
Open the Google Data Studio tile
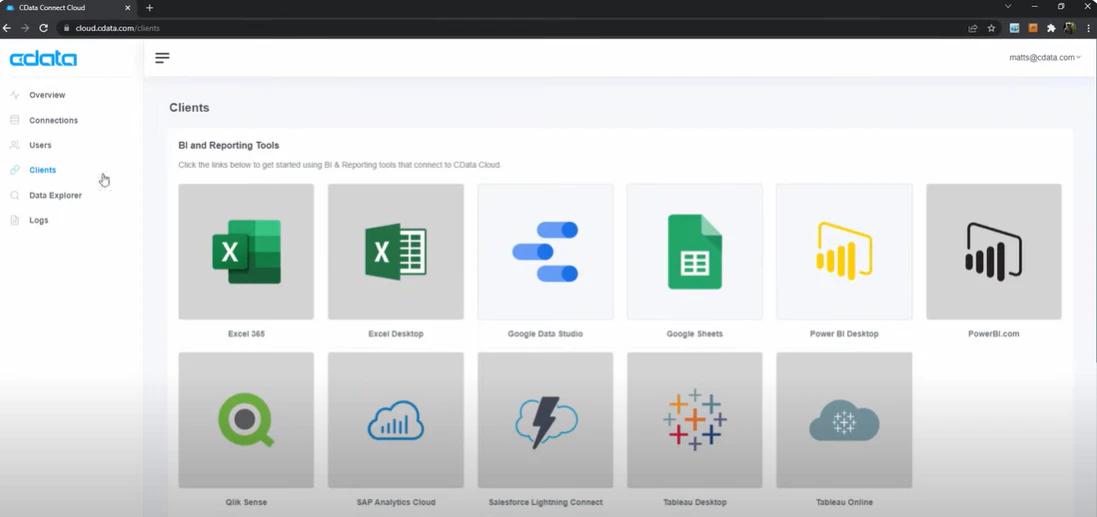(x=545, y=252)
